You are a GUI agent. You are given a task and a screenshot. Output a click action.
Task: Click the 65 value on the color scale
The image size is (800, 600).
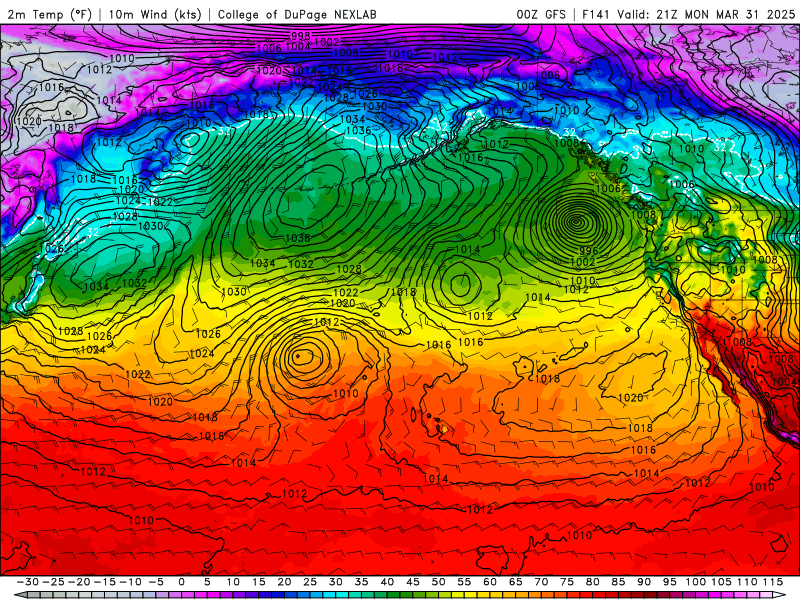[515, 582]
